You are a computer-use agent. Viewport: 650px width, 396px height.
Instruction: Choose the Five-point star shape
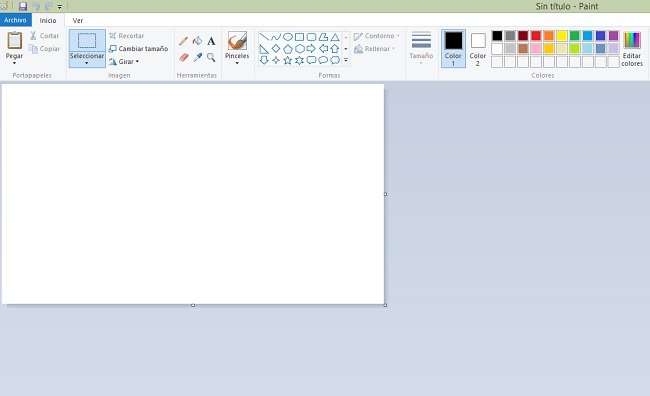coord(288,61)
